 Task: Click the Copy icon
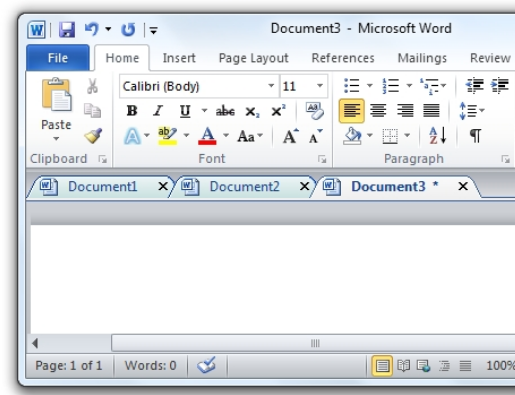(92, 111)
